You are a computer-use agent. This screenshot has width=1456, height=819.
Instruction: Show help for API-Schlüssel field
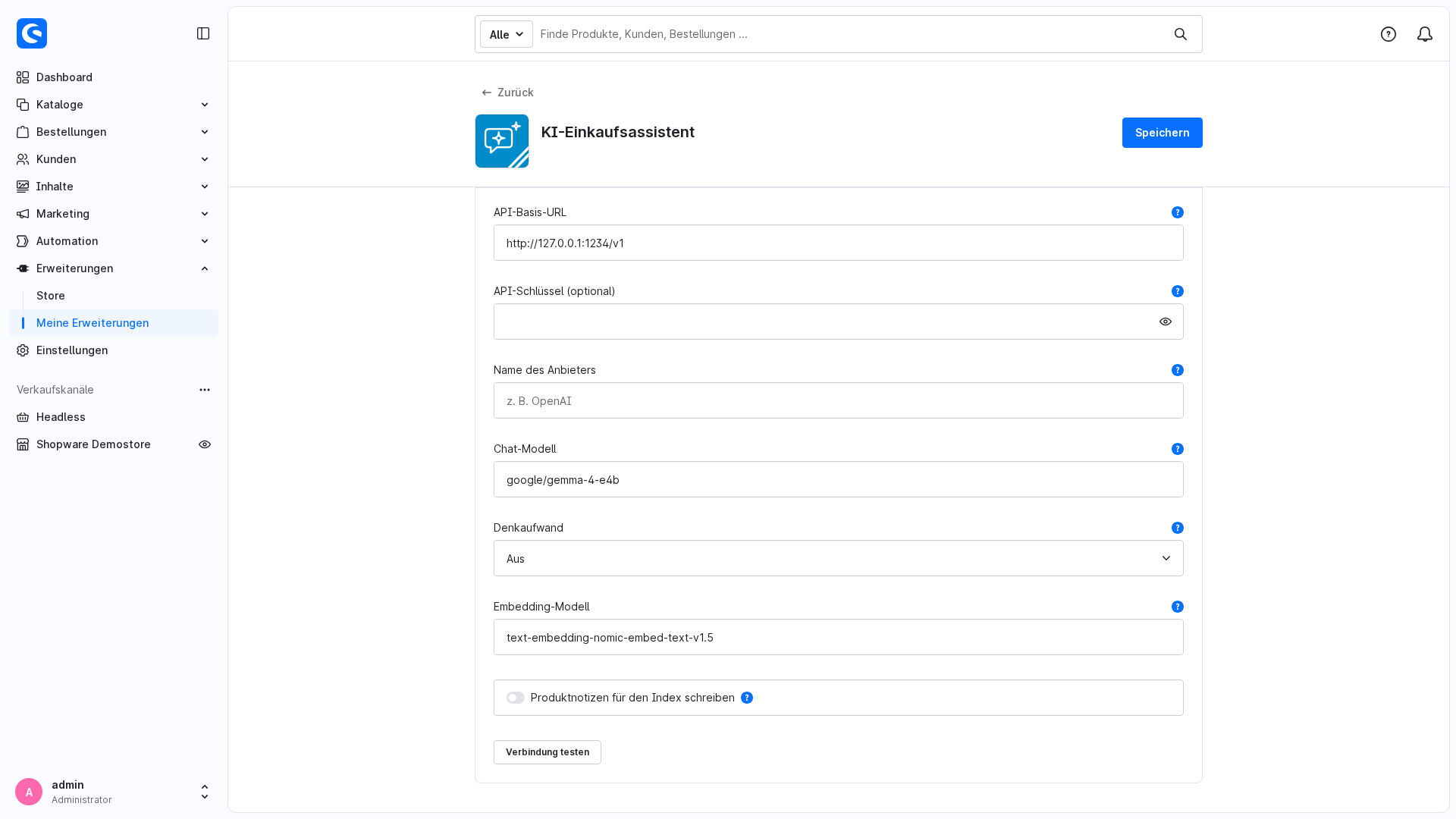(1178, 291)
